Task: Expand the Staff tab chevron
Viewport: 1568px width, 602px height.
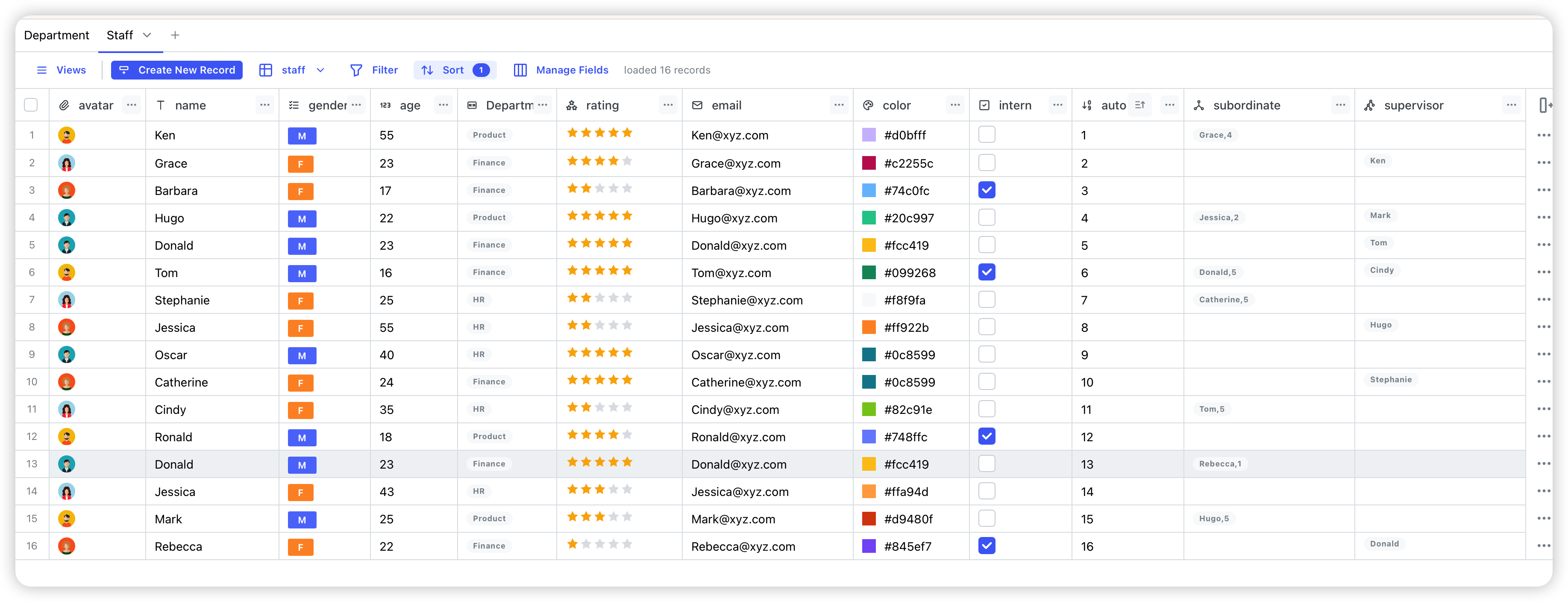Action: click(147, 35)
